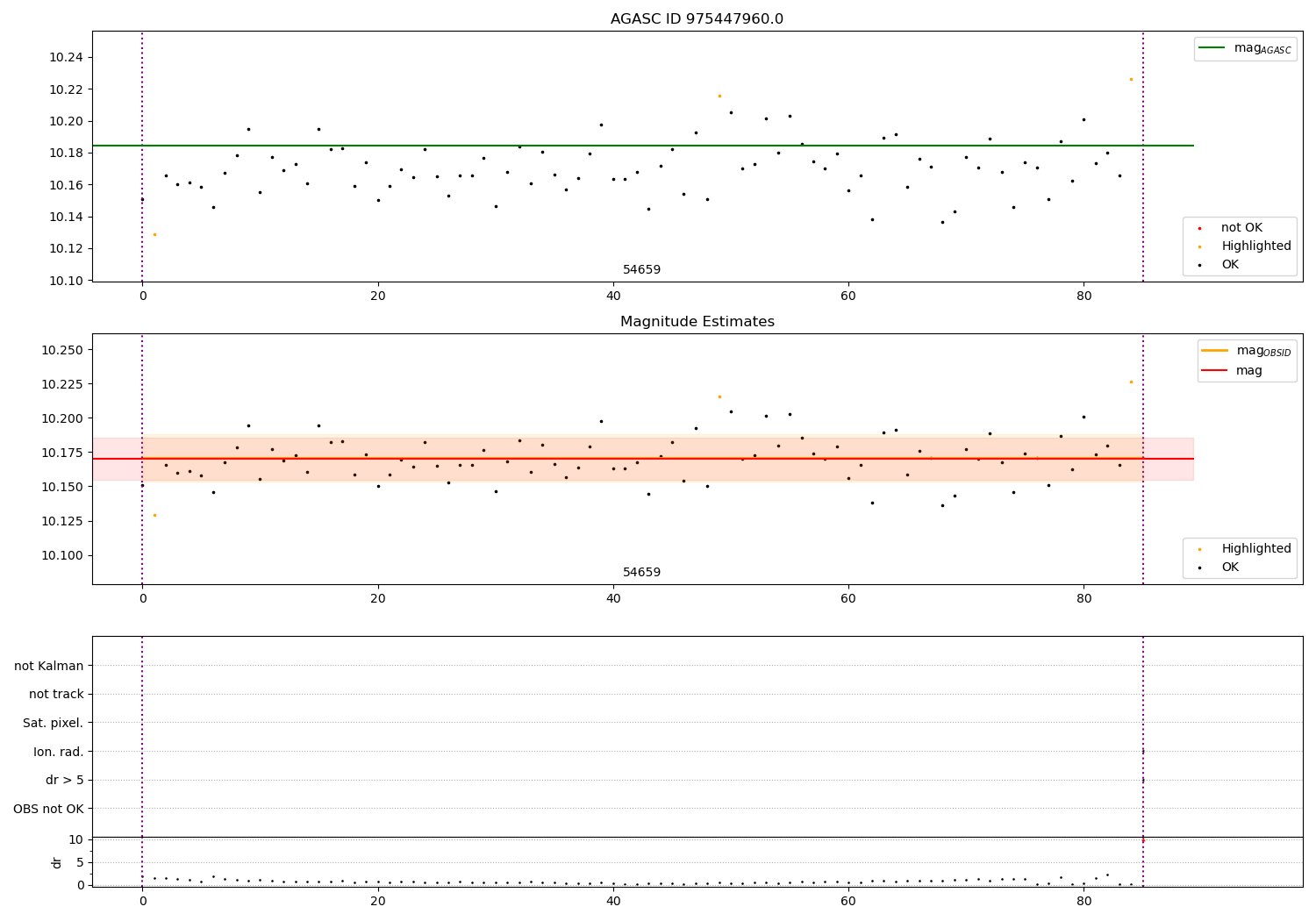Viewport: 1316px width, 921px height.
Task: Click the rotated 'dr' axis label
Action: [x=57, y=862]
